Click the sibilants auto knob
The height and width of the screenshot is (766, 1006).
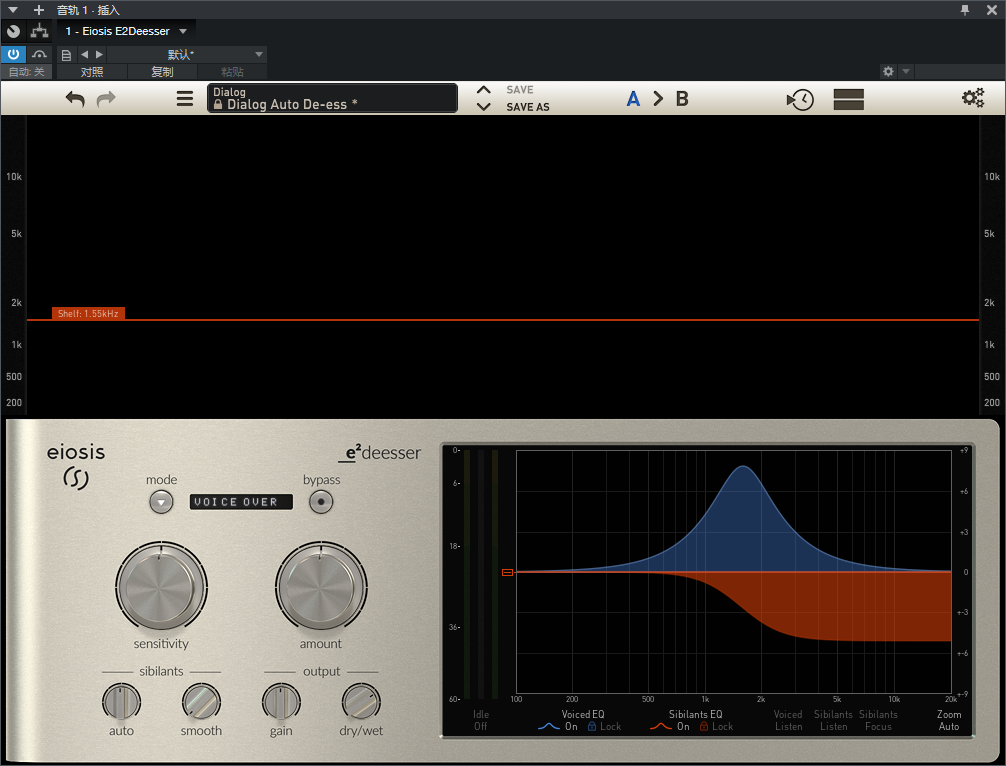pyautogui.click(x=121, y=702)
